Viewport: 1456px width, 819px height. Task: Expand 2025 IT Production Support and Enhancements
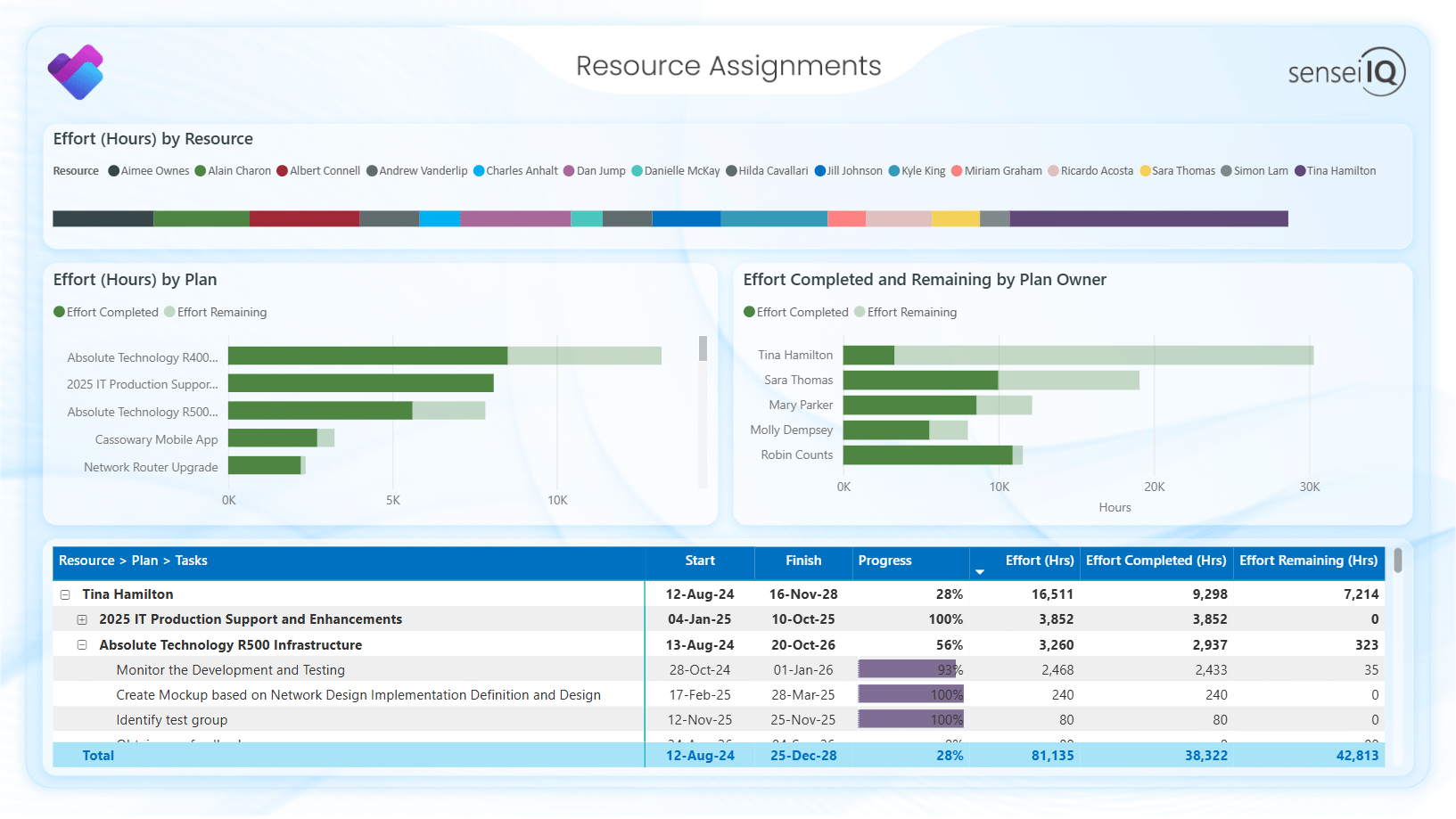pyautogui.click(x=82, y=619)
